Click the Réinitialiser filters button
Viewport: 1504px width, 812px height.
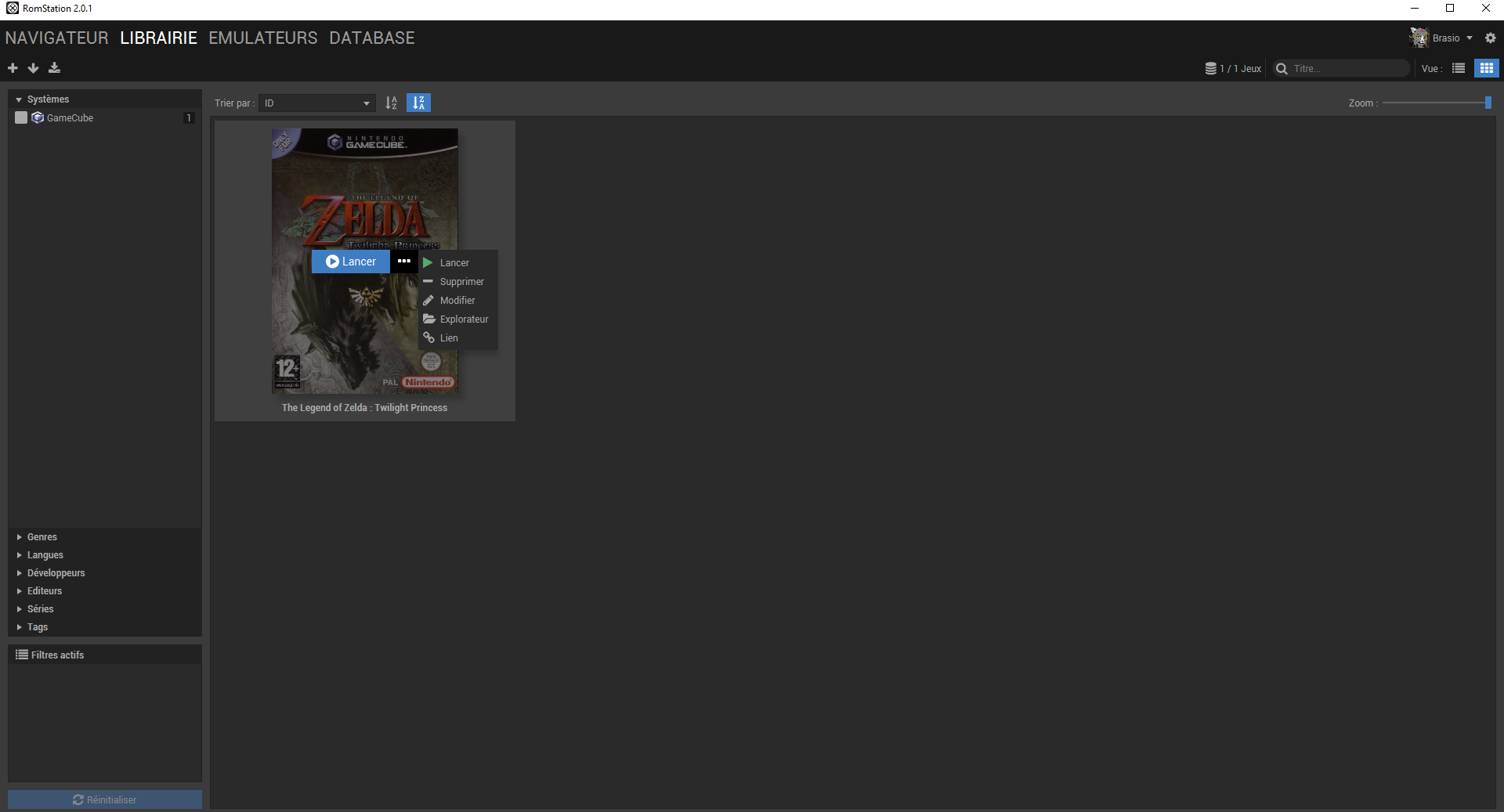105,799
